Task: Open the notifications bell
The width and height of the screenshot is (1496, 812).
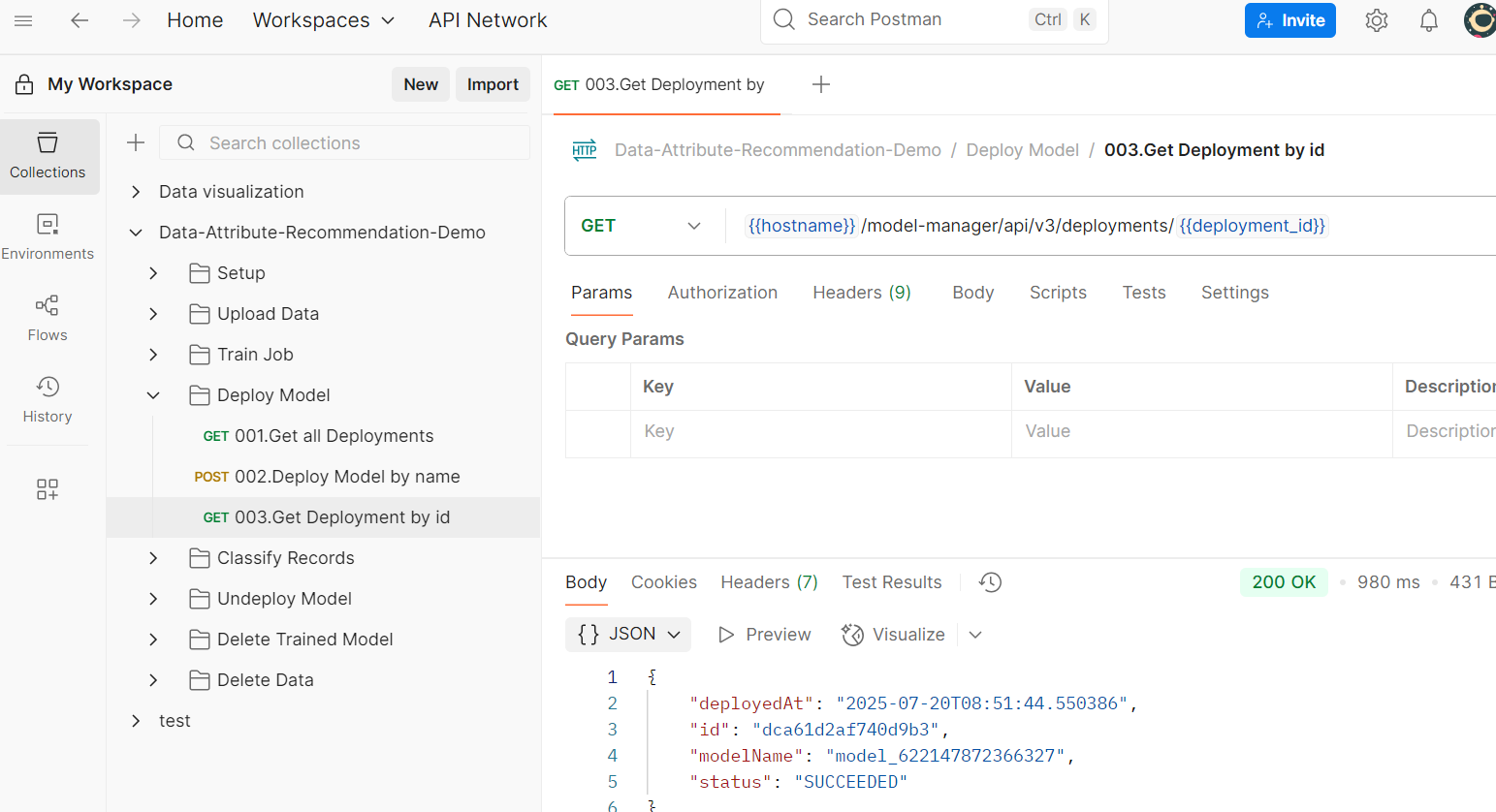Action: pyautogui.click(x=1429, y=20)
